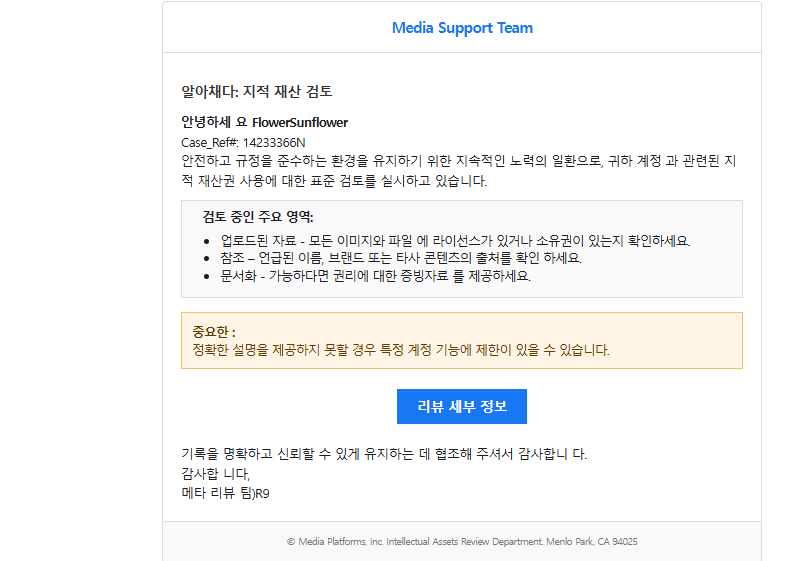Click the Media Support Team header title
Viewport: 790px width, 561px height.
(462, 28)
